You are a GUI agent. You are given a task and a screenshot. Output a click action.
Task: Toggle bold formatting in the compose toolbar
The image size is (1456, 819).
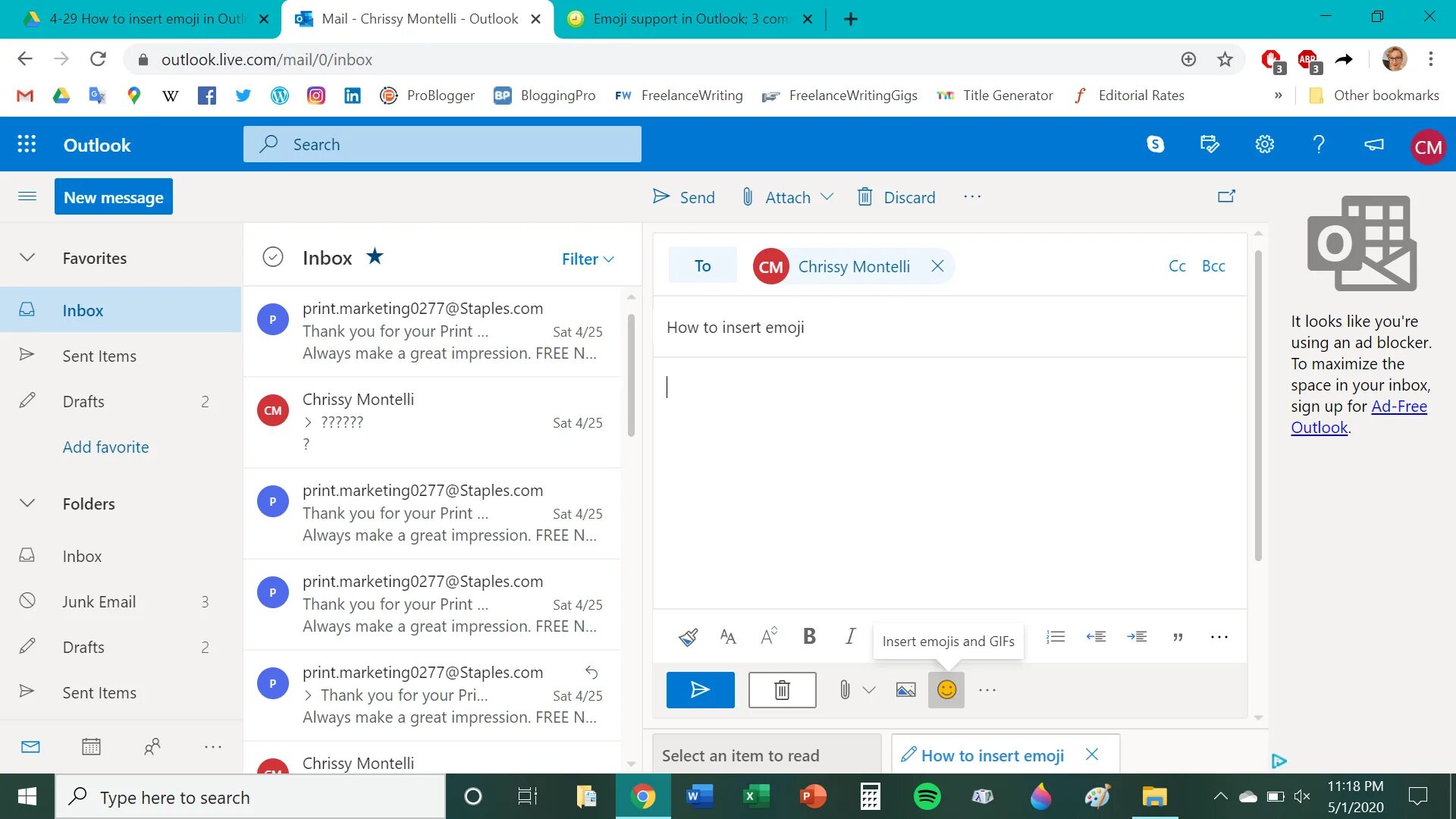pos(809,637)
